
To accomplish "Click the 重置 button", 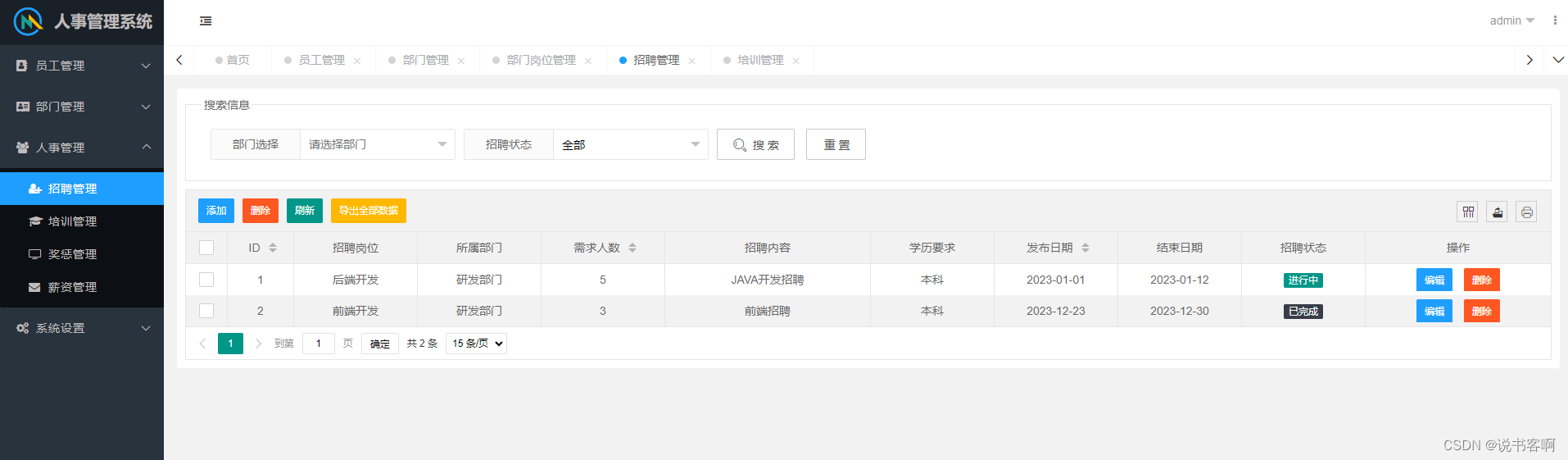I will point(836,144).
